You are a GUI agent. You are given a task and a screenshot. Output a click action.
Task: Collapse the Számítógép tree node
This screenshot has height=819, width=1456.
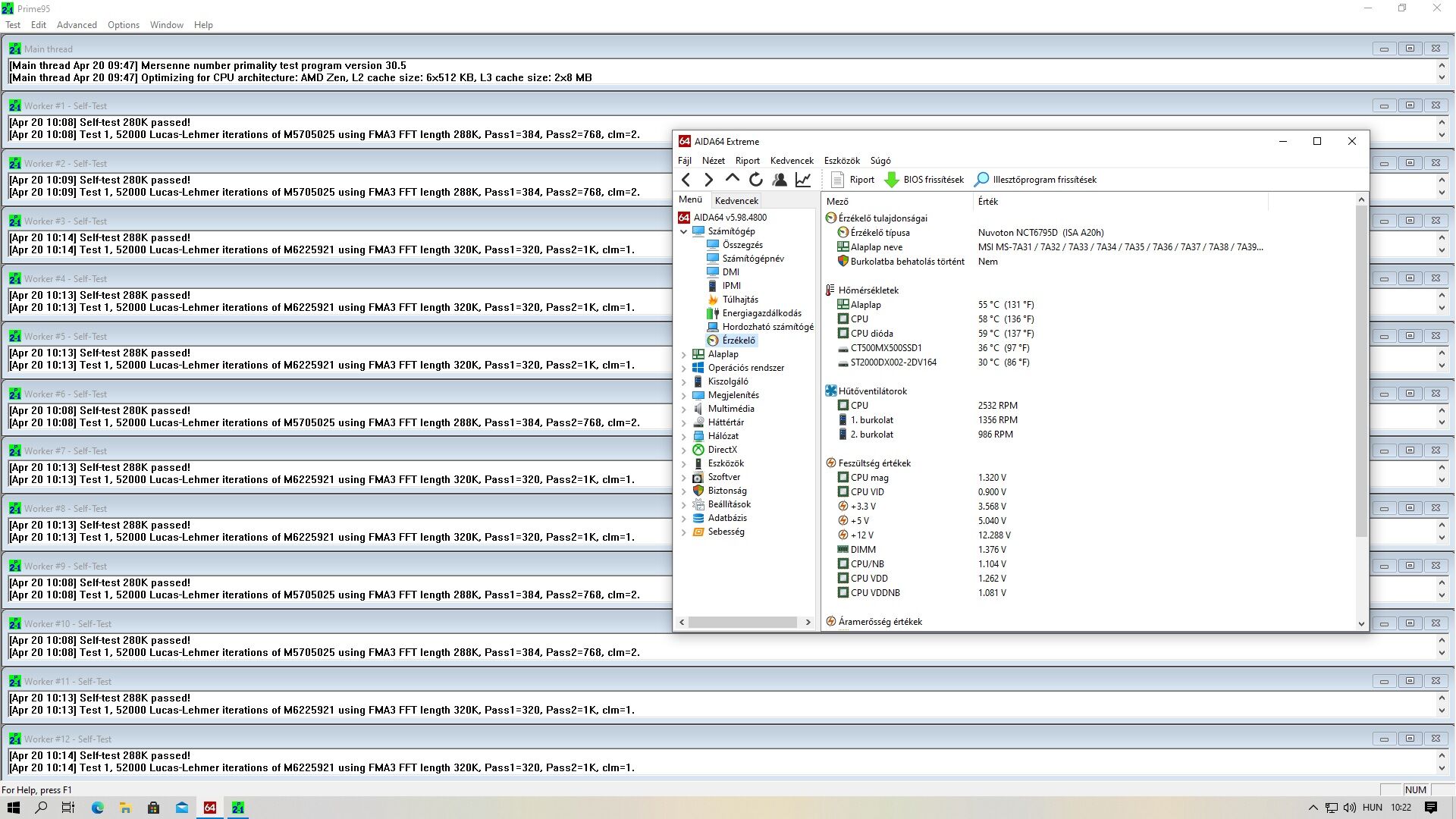click(x=683, y=231)
